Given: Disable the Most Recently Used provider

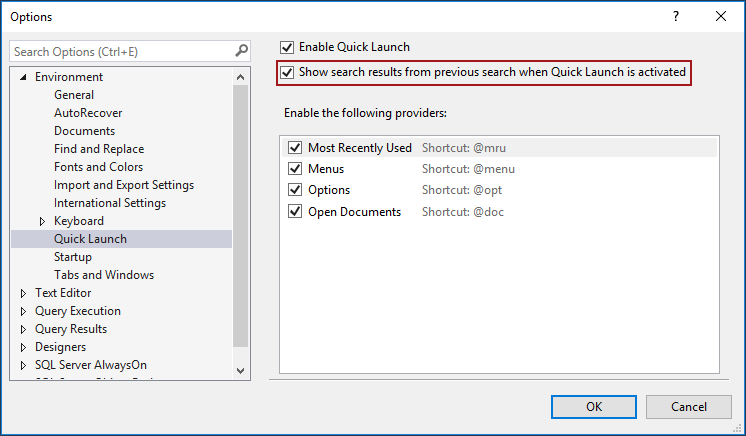Looking at the screenshot, I should point(295,148).
